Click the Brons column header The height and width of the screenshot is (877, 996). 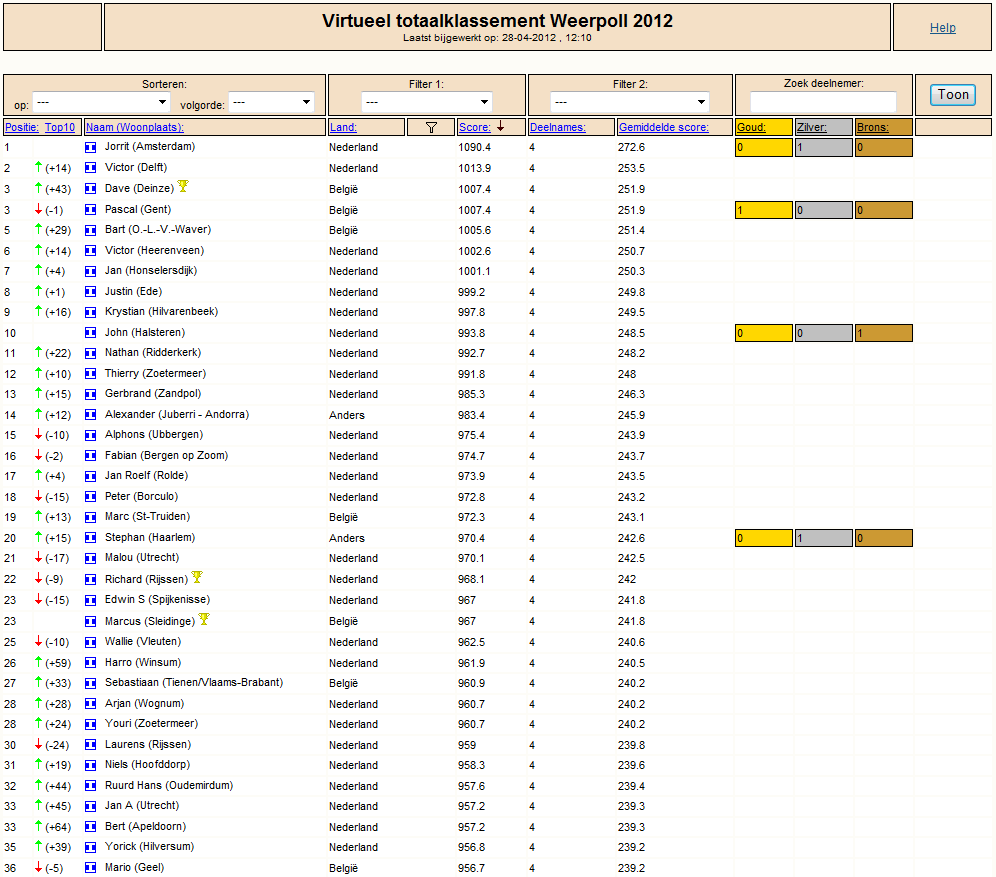coord(873,128)
